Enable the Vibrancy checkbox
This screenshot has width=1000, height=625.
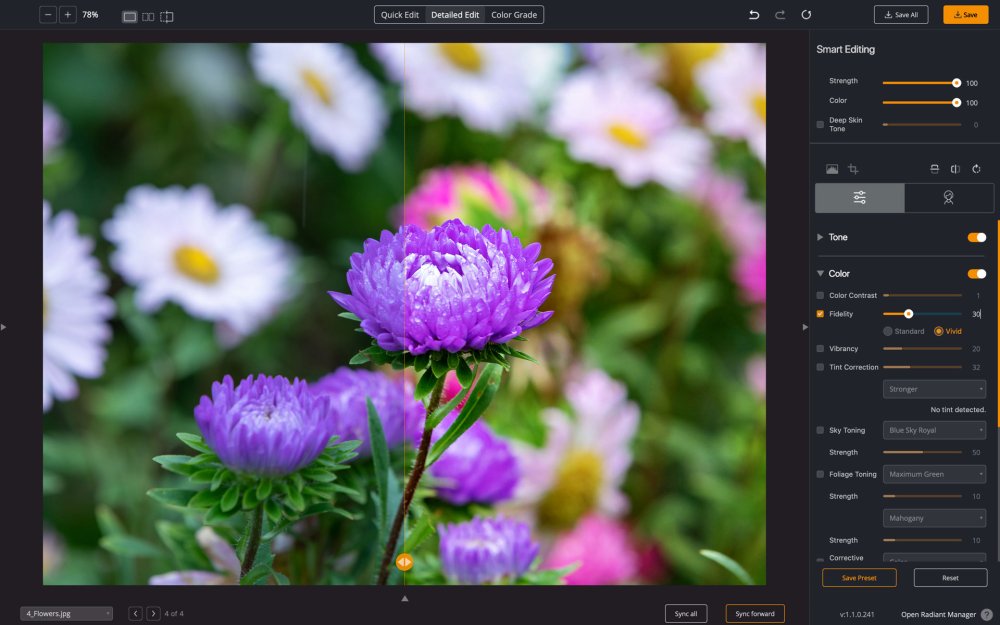point(820,349)
